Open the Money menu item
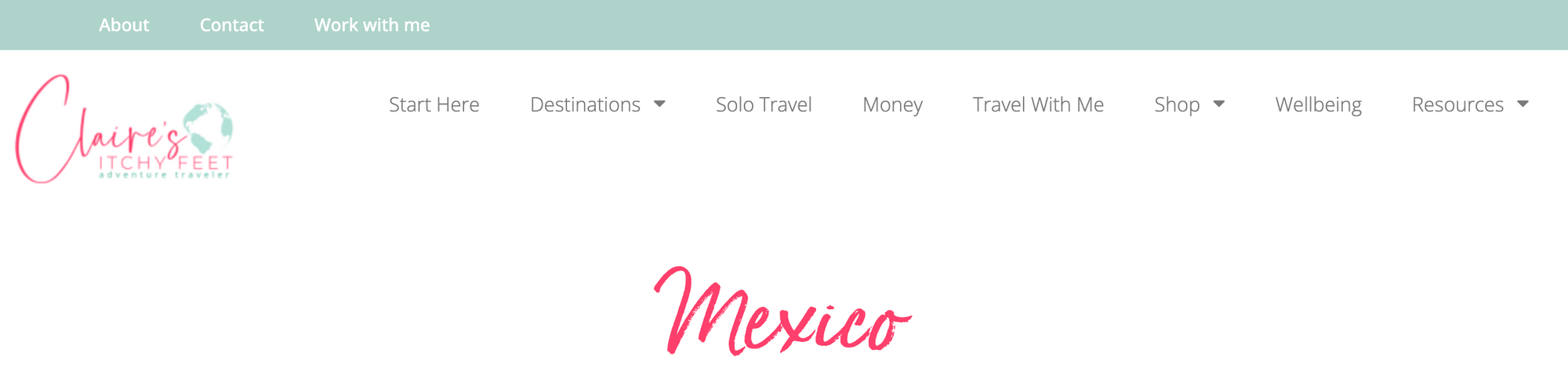 point(892,105)
